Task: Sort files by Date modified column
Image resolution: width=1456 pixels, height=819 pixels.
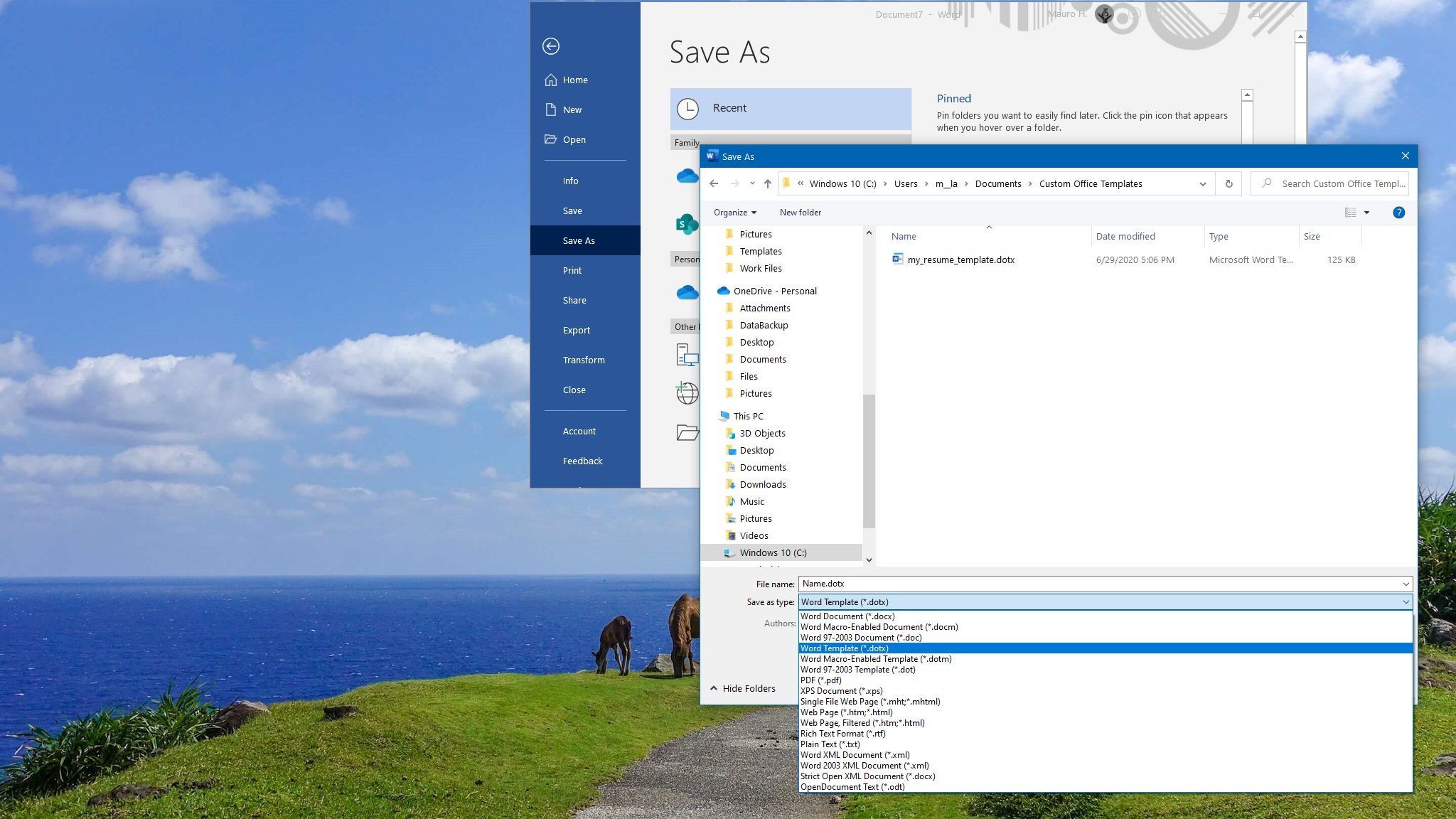Action: pos(1147,236)
